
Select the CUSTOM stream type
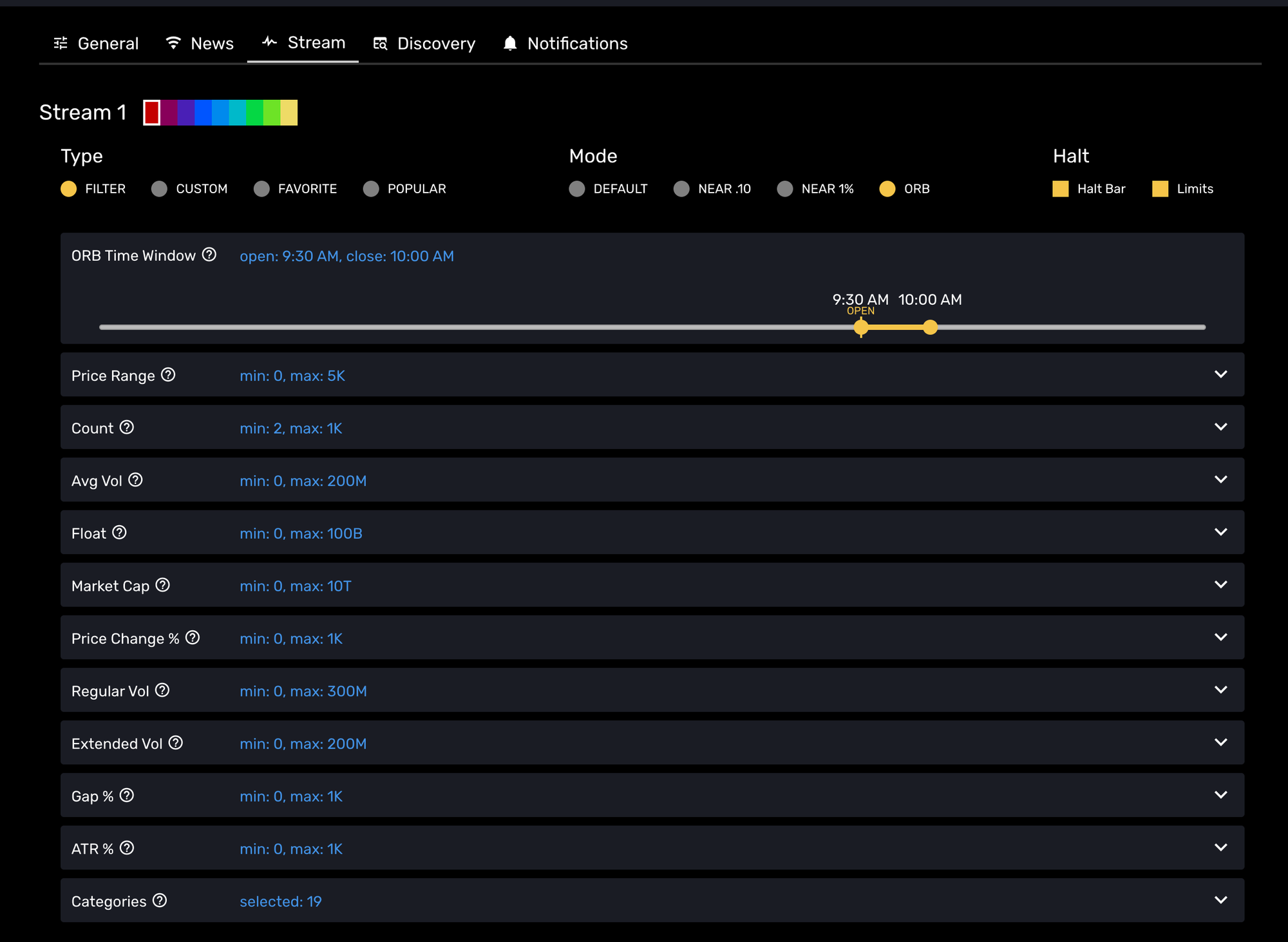click(x=159, y=189)
